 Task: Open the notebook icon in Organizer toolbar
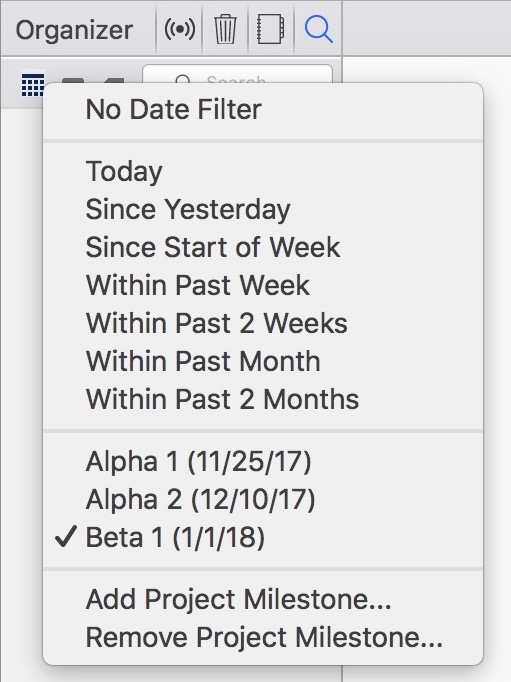271,29
